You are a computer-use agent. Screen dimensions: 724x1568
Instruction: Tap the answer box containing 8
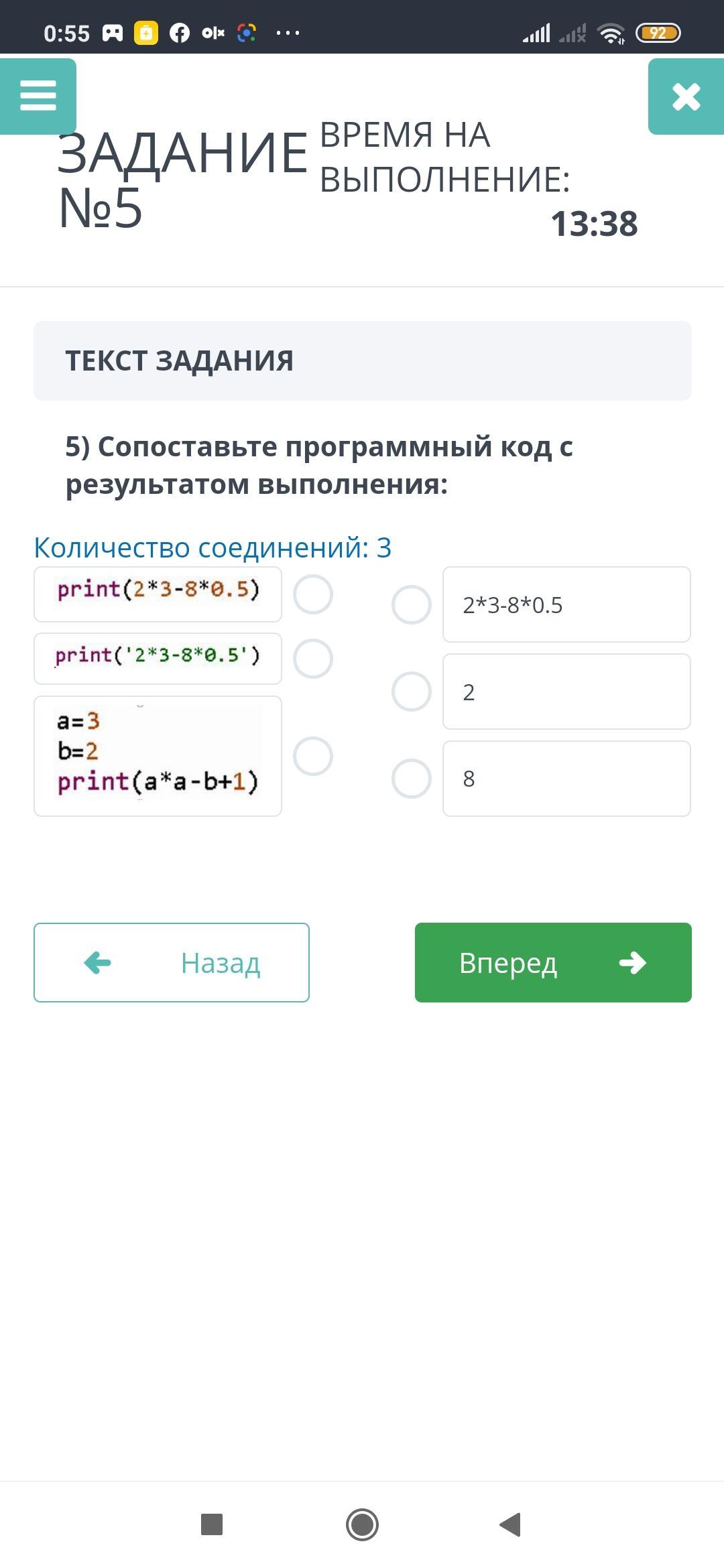coord(566,779)
